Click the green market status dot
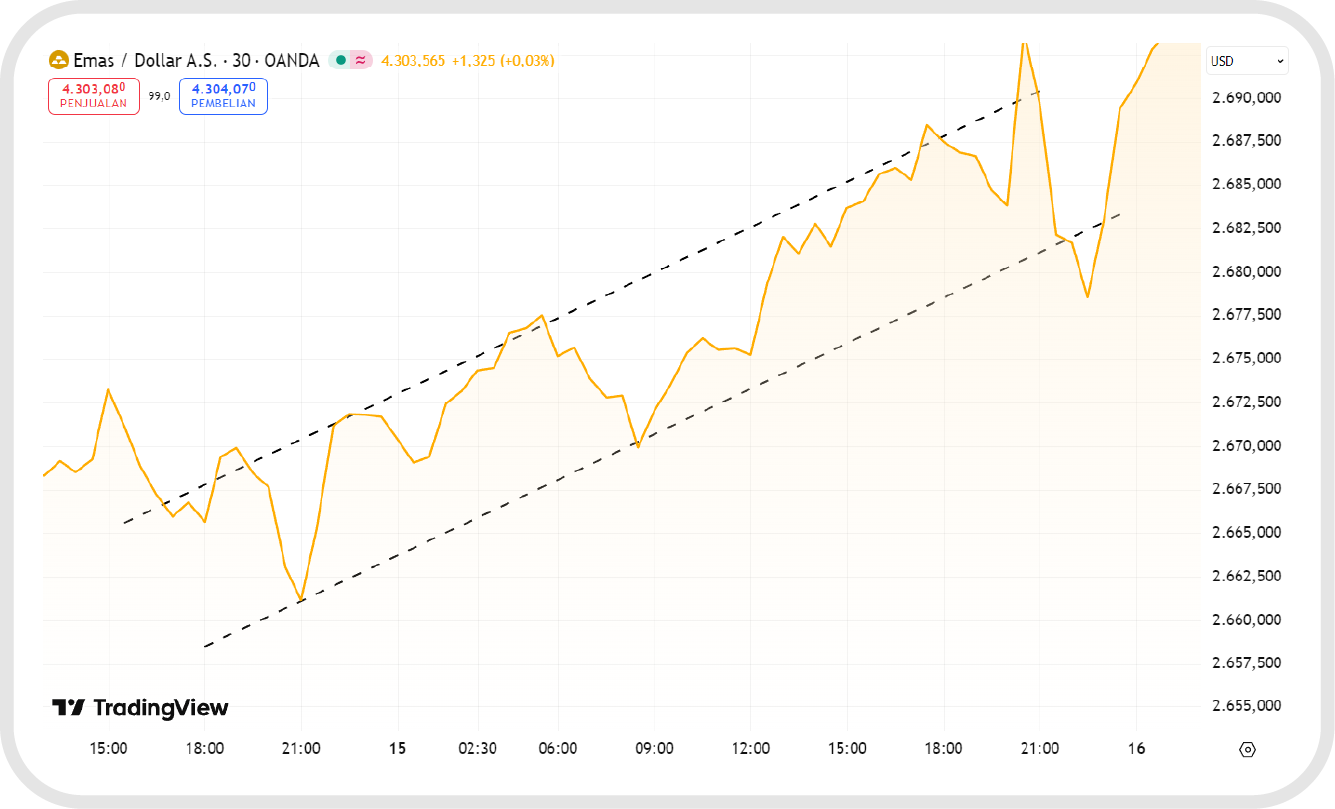Screen dimensions: 1335x809 tap(340, 60)
